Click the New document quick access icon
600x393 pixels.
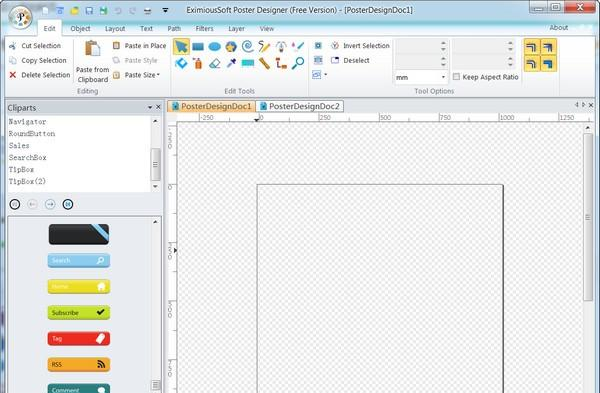[x=45, y=11]
